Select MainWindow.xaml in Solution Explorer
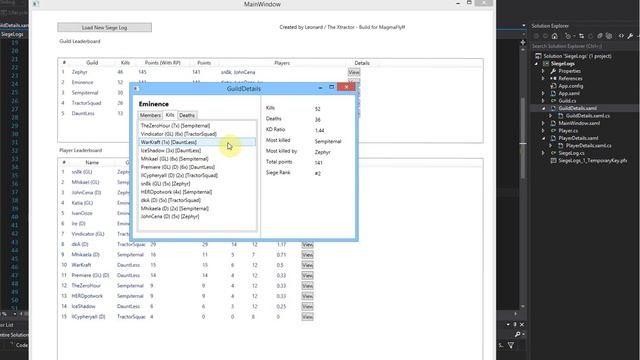640x360 pixels. [579, 123]
